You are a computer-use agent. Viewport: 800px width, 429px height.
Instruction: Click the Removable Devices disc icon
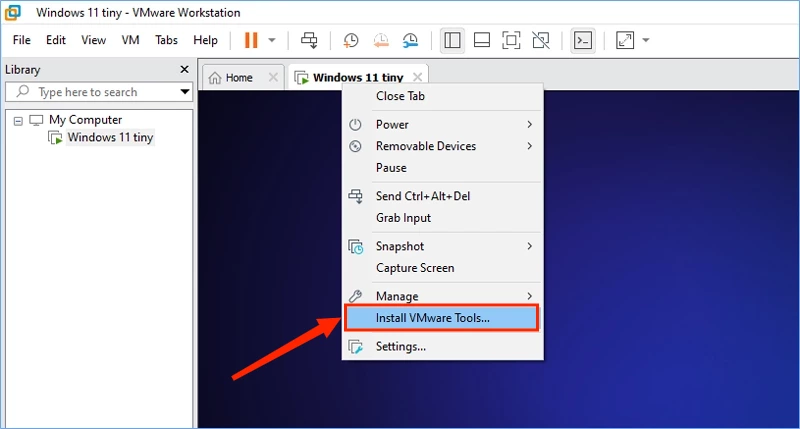355,146
